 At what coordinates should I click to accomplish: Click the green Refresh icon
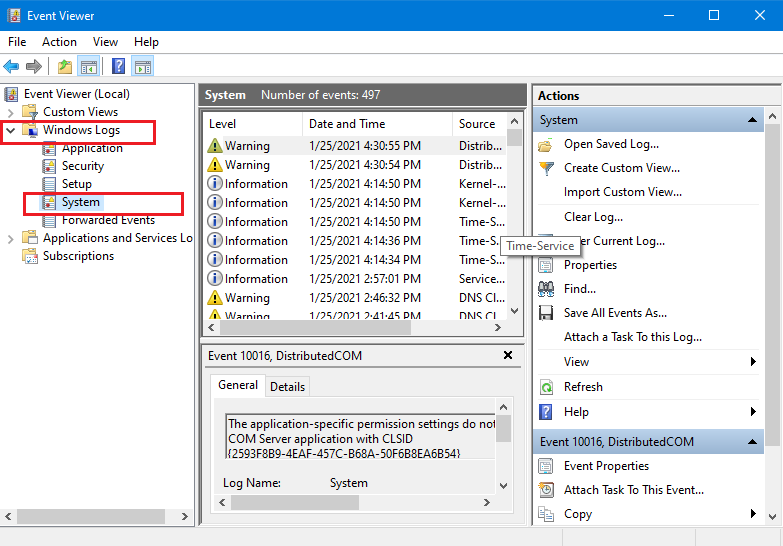point(546,387)
